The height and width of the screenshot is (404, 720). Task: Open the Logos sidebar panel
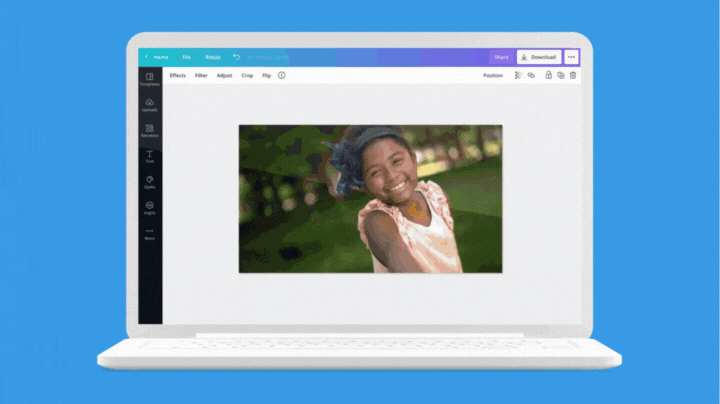click(x=149, y=208)
